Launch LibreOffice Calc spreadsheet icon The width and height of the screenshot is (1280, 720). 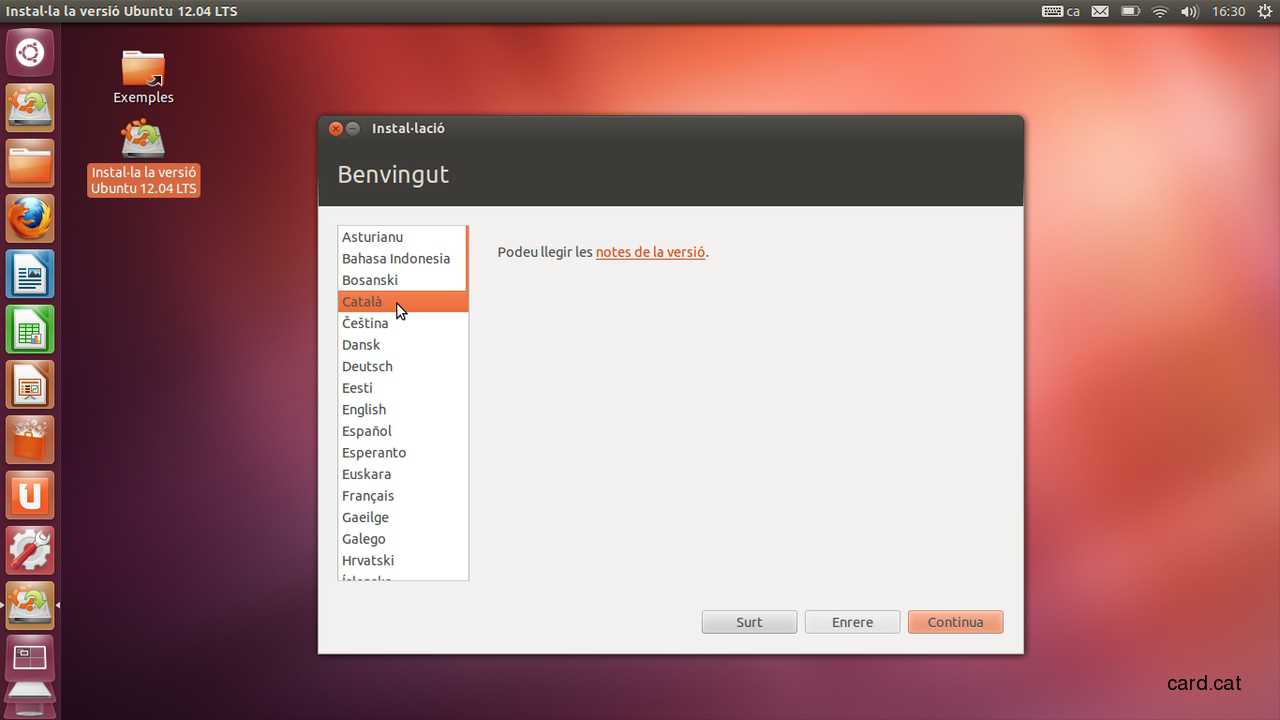pyautogui.click(x=30, y=329)
